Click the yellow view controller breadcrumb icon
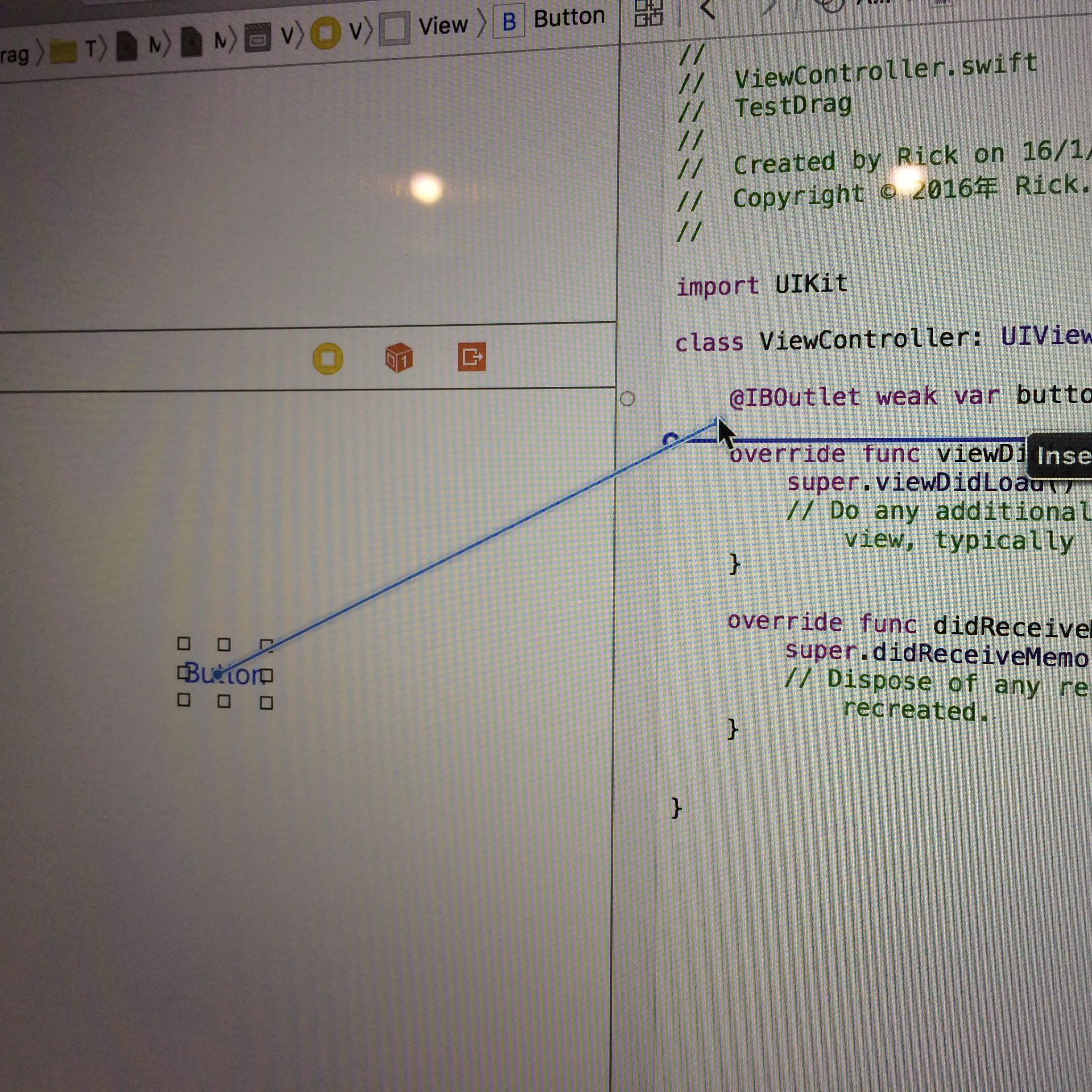Image resolution: width=1092 pixels, height=1092 pixels. coord(325,33)
